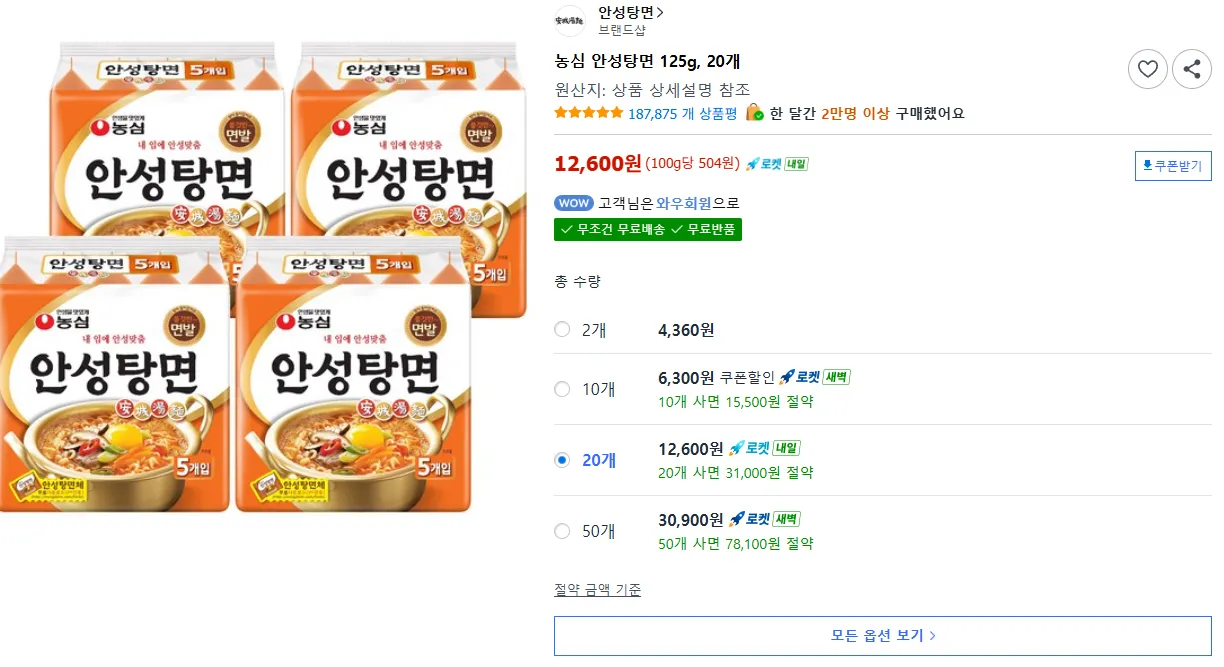Viewport: 1224px width, 667px height.
Task: Open the 안성탕면 brand shop link
Action: [630, 12]
